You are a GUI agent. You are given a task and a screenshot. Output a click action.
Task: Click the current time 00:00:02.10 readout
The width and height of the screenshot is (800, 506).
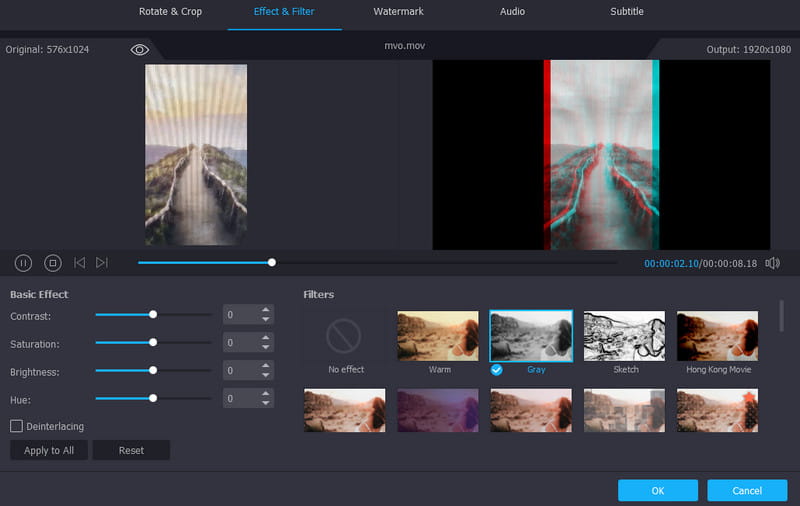[671, 264]
